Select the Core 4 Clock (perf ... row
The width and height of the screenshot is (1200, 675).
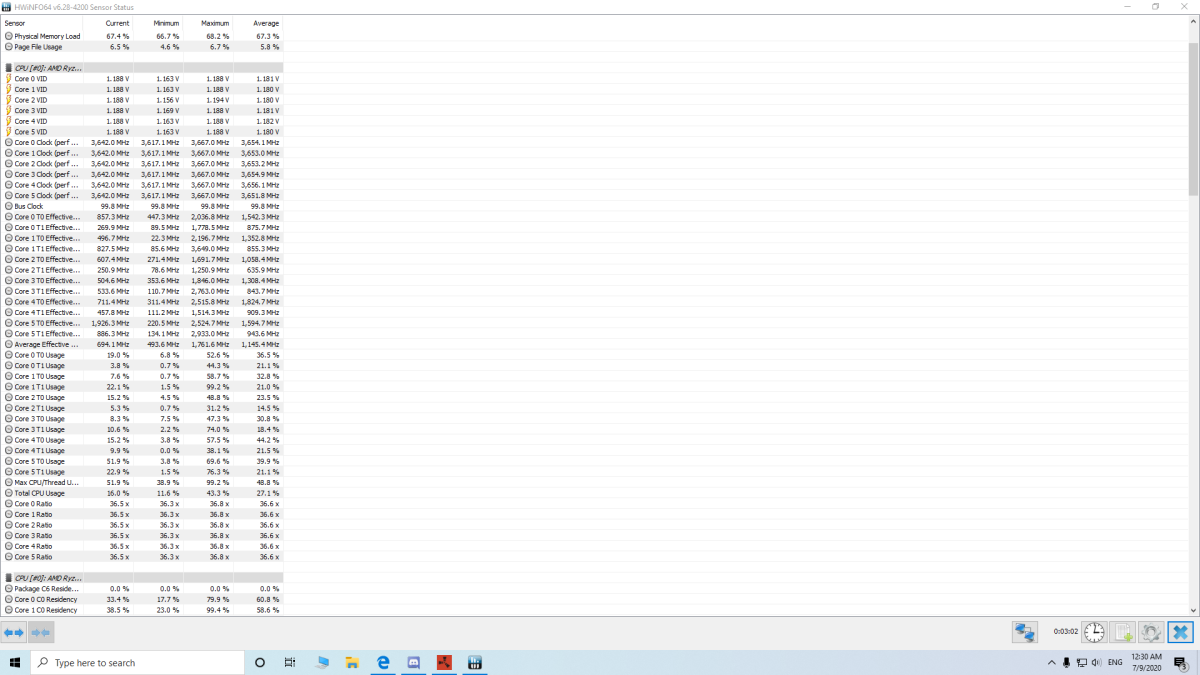coord(142,184)
